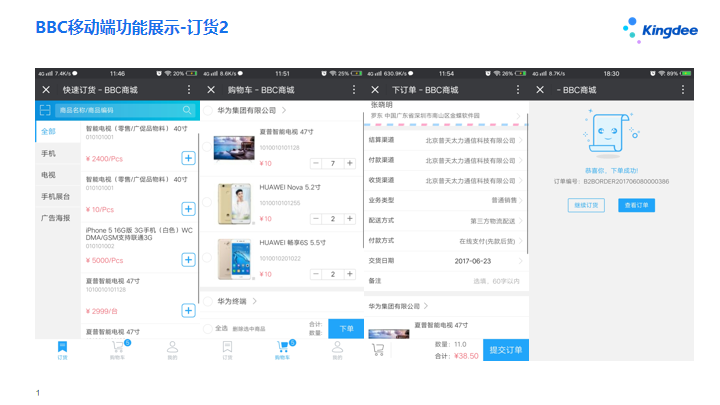Open 收货渠道 selection row
The height and width of the screenshot is (405, 720).
coord(446,180)
